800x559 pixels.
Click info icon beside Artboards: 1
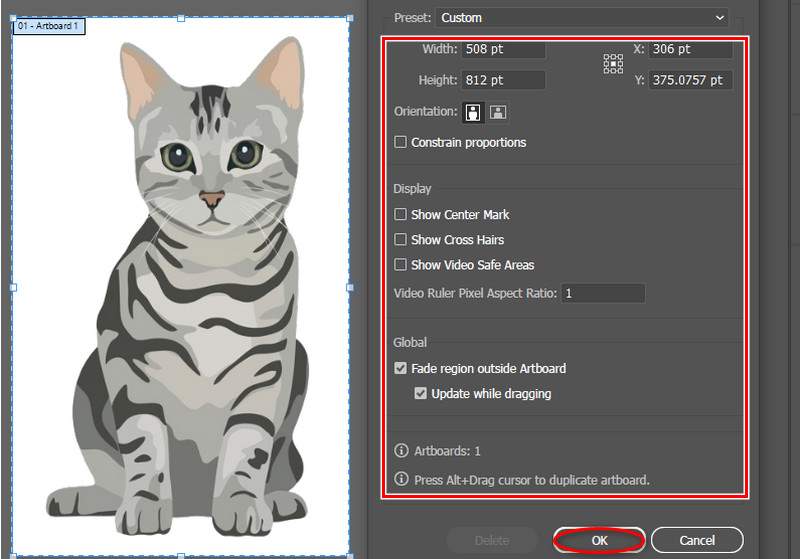(401, 451)
